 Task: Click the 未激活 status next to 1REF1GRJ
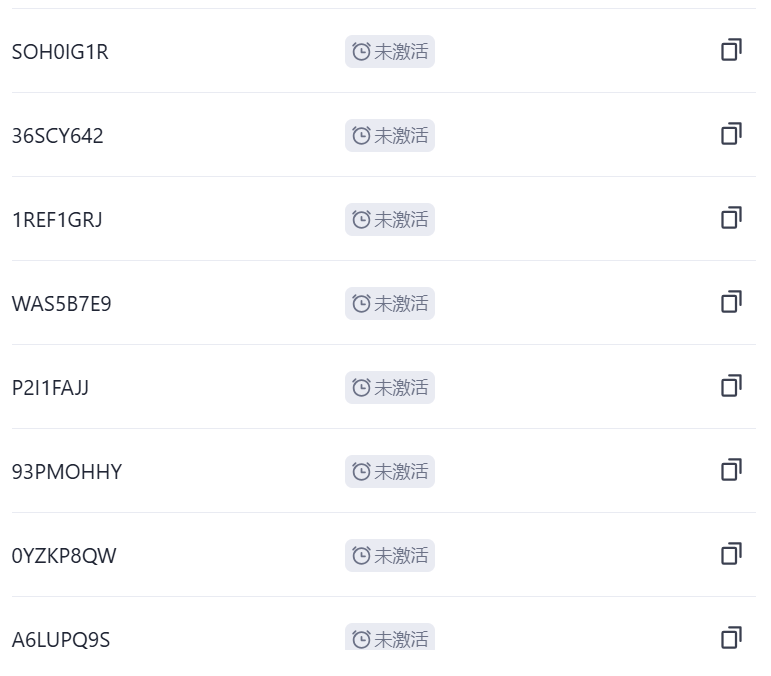[x=390, y=220]
